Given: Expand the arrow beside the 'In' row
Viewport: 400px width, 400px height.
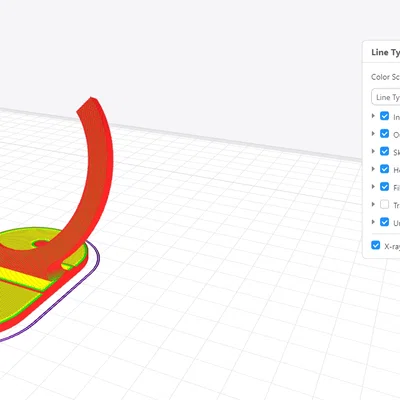Looking at the screenshot, I should click(373, 116).
